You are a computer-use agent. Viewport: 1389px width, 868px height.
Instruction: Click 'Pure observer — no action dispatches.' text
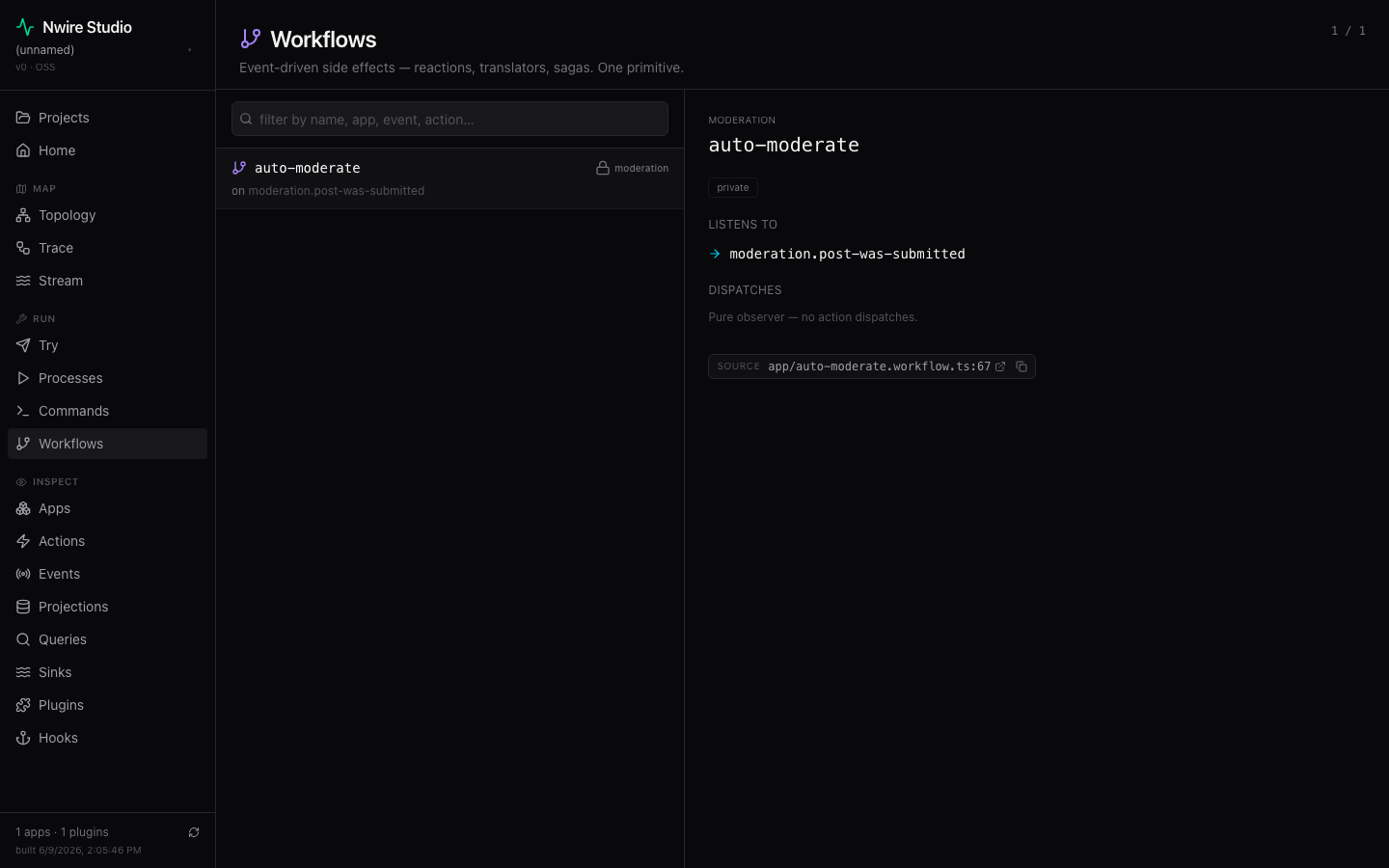coord(813,317)
